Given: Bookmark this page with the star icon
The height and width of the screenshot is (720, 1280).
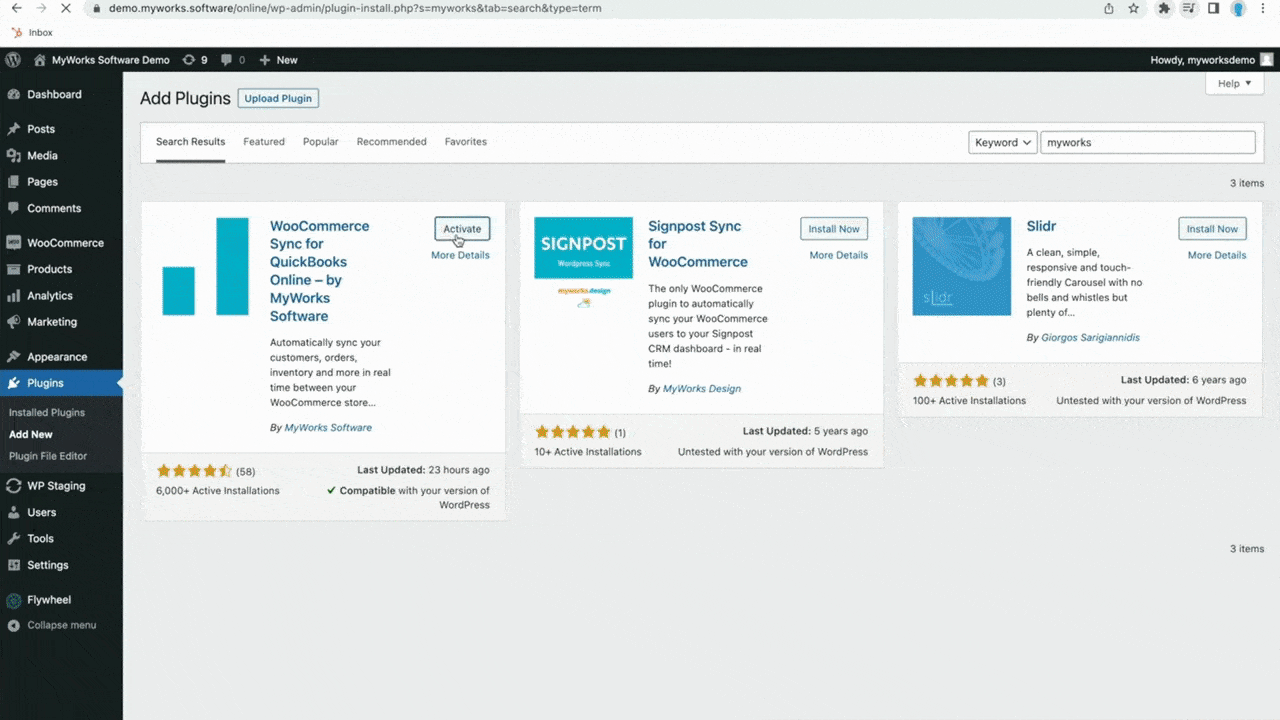Looking at the screenshot, I should pos(1134,8).
